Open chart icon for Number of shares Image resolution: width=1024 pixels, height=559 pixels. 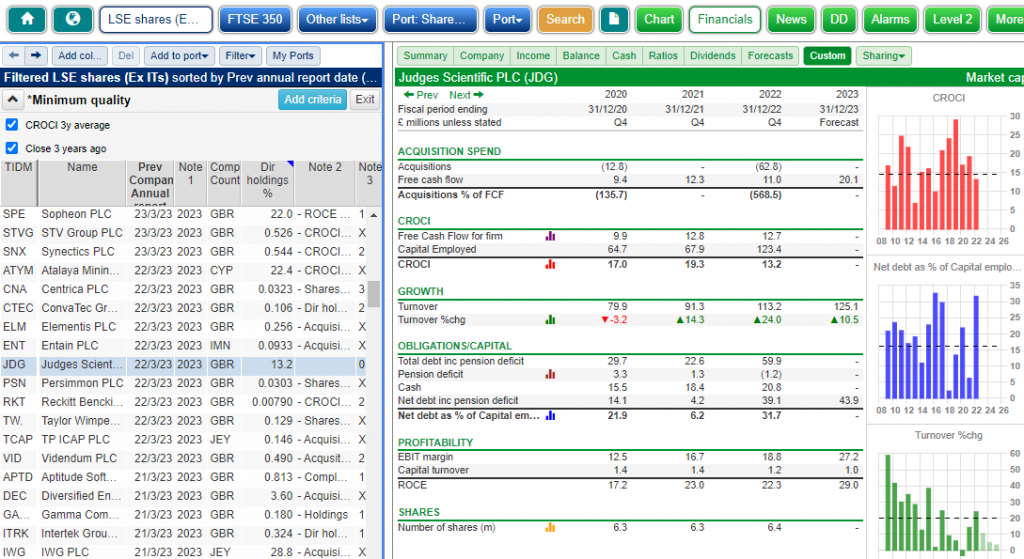coord(550,528)
